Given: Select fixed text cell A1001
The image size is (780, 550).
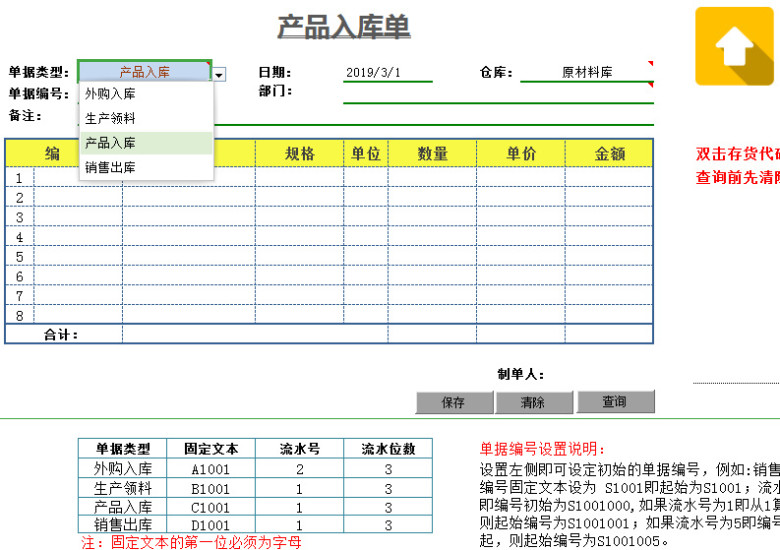Looking at the screenshot, I should click(211, 469).
